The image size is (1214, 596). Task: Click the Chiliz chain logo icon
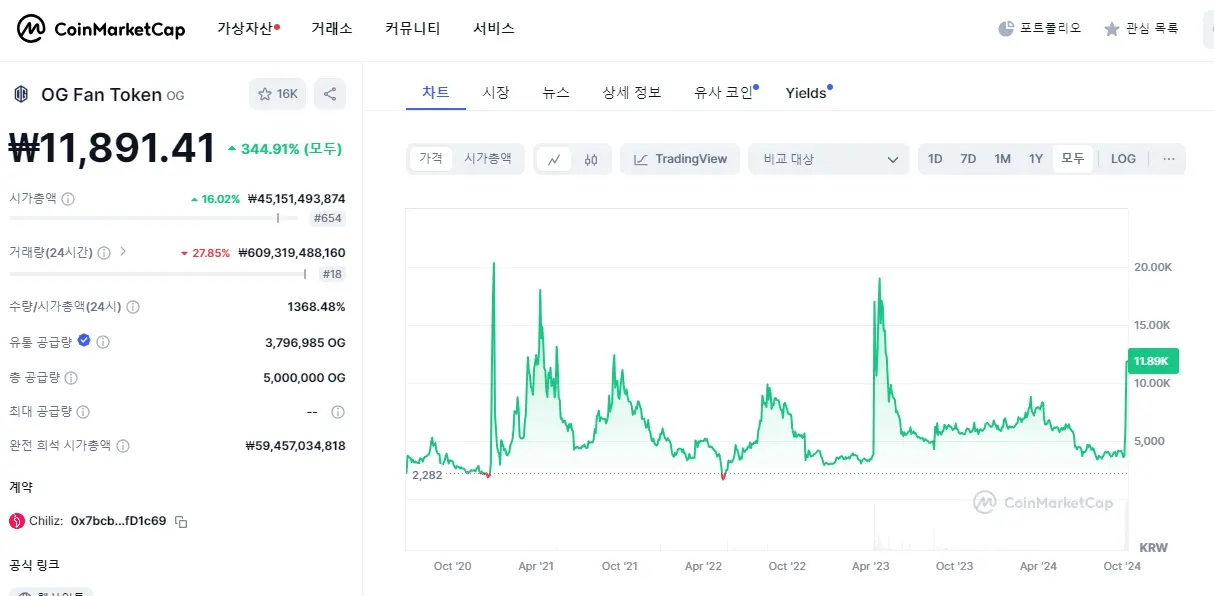(x=17, y=521)
